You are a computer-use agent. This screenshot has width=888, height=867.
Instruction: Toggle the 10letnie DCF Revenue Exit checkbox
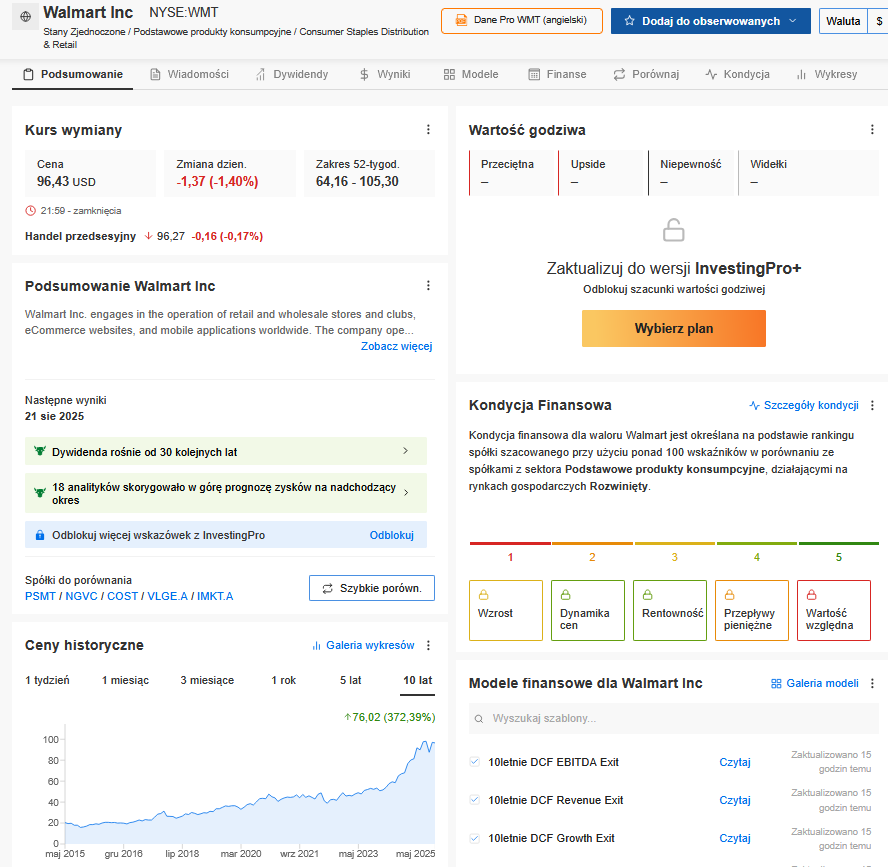tap(475, 800)
